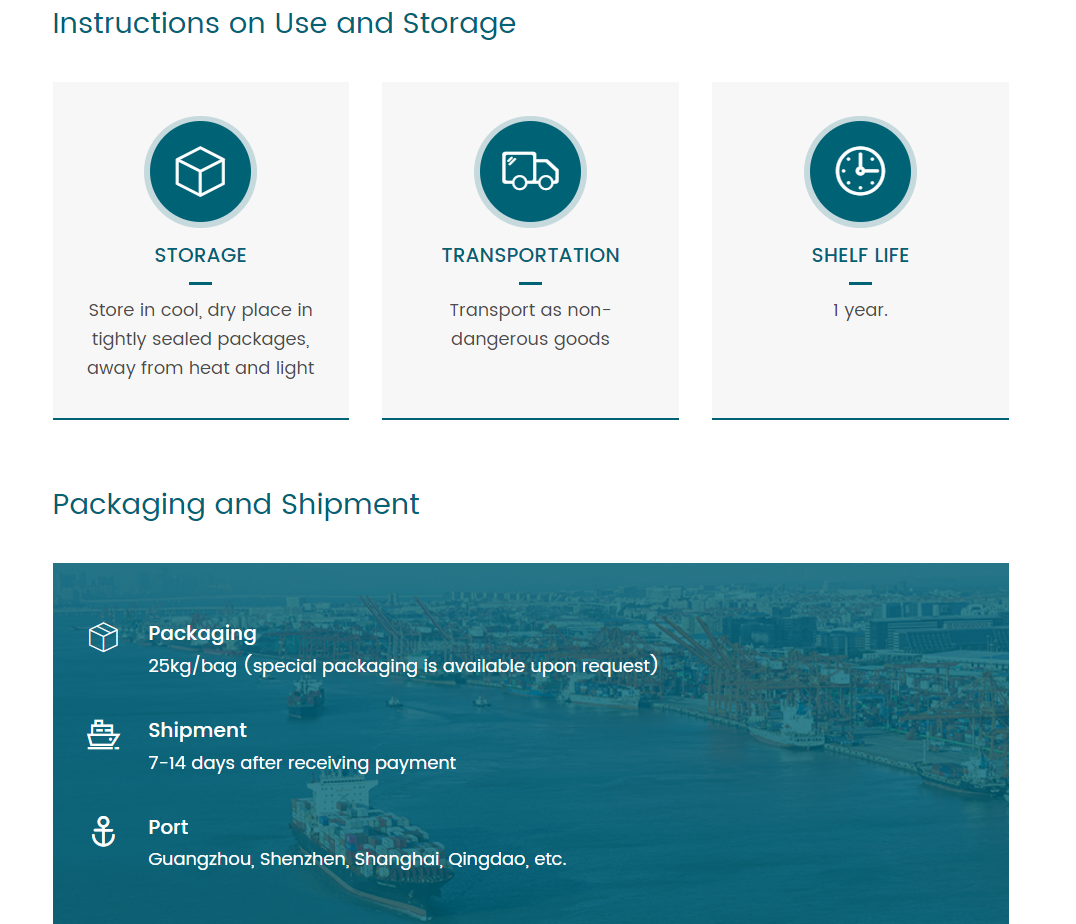The width and height of the screenshot is (1076, 924).
Task: Click the '1 year.' shelf life text
Action: pyautogui.click(x=860, y=310)
